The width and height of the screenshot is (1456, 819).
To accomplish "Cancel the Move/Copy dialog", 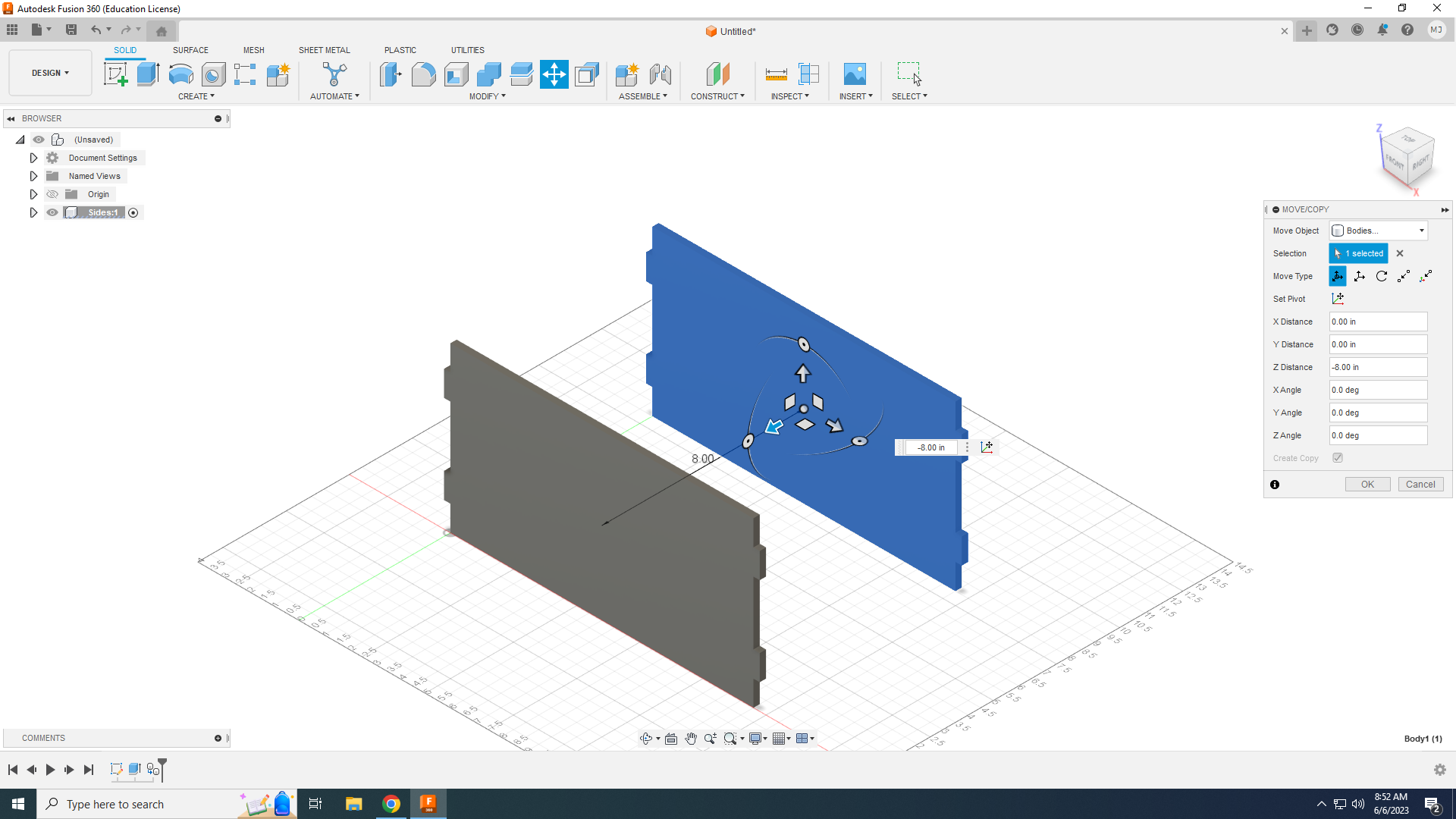I will point(1420,485).
